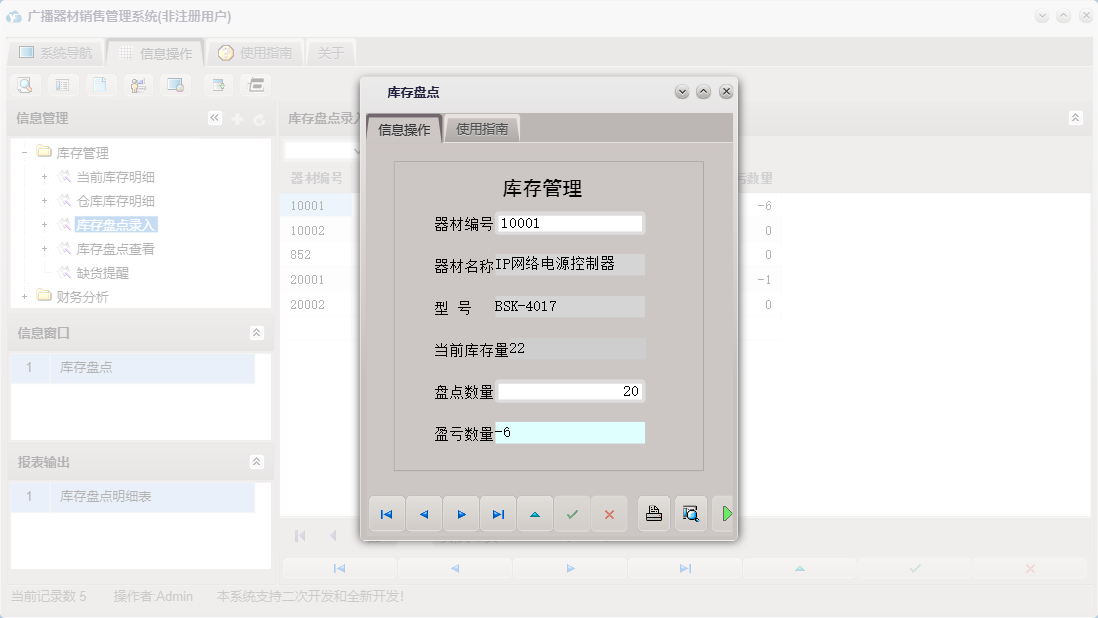1098x618 pixels.
Task: Expand the 财务分析 folder
Action: 24,297
